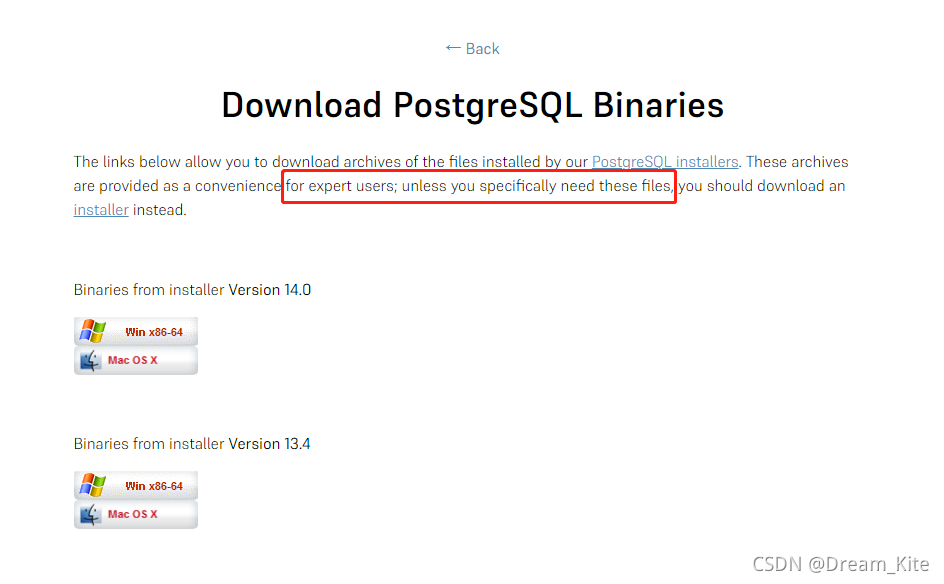Image resolution: width=944 pixels, height=584 pixels.
Task: Click the left arrow icon next to Back
Action: 453,47
